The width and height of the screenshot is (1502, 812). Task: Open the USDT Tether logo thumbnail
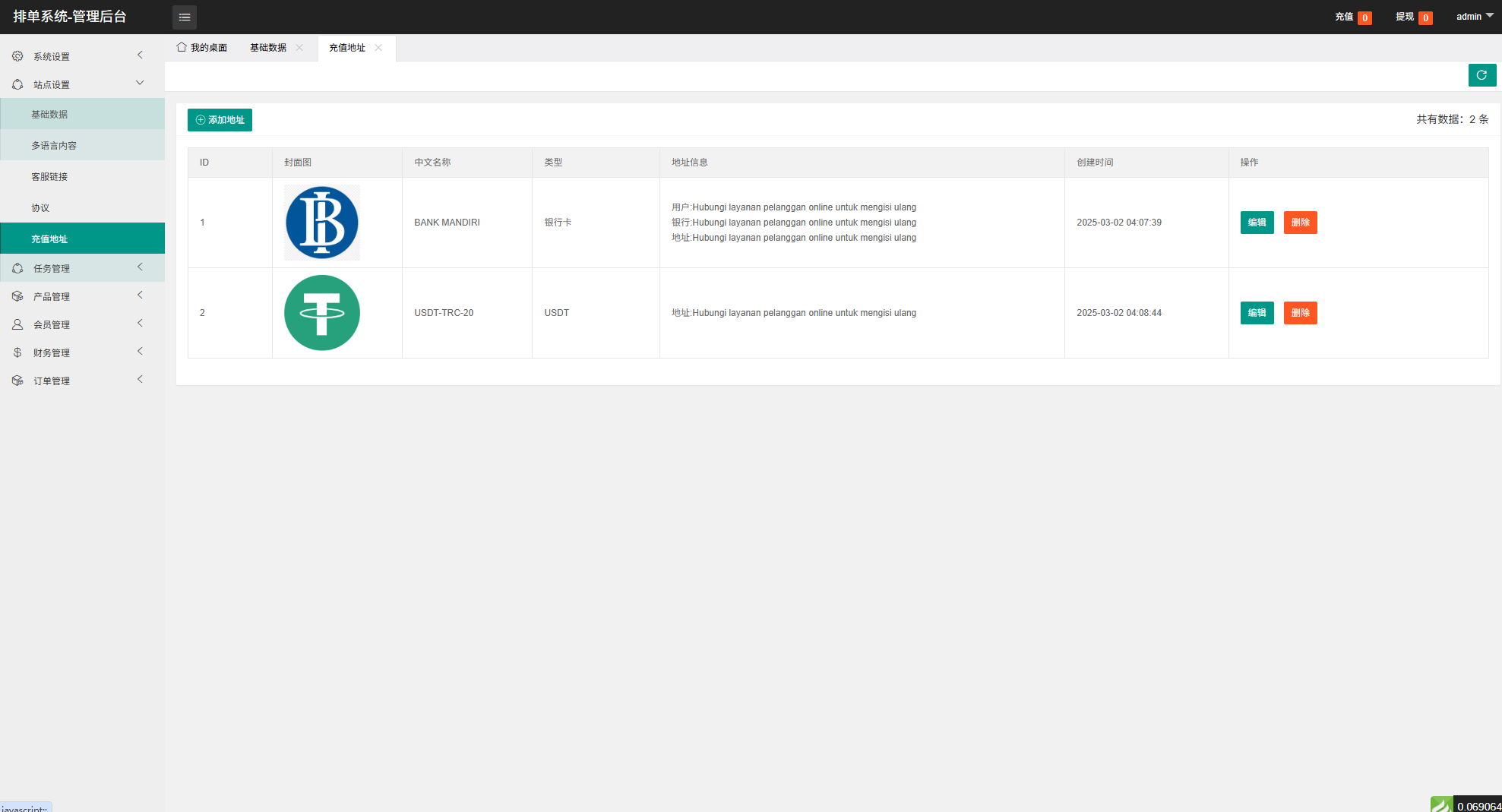pos(322,313)
